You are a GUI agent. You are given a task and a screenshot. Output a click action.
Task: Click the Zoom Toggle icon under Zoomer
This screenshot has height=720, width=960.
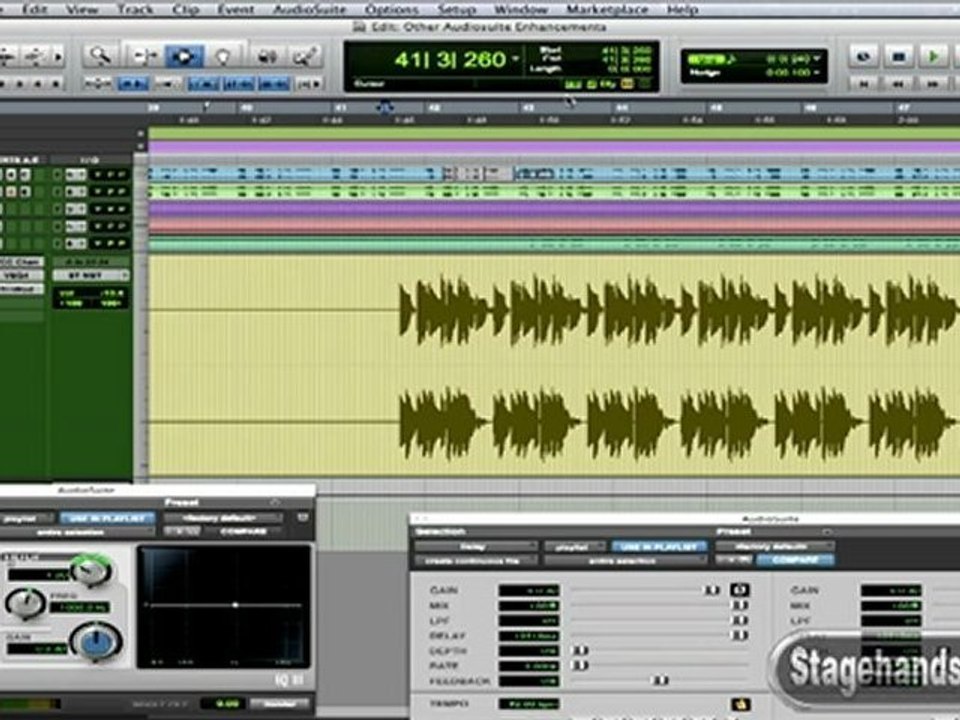point(98,83)
